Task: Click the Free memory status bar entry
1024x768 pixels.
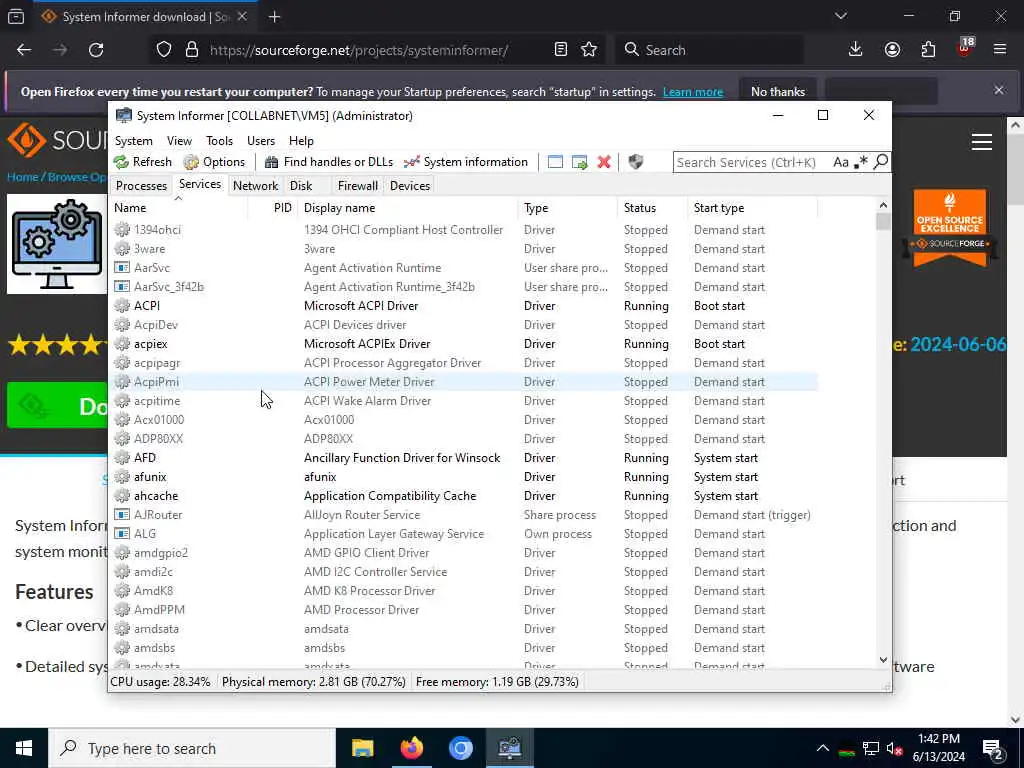Action: pyautogui.click(x=497, y=682)
